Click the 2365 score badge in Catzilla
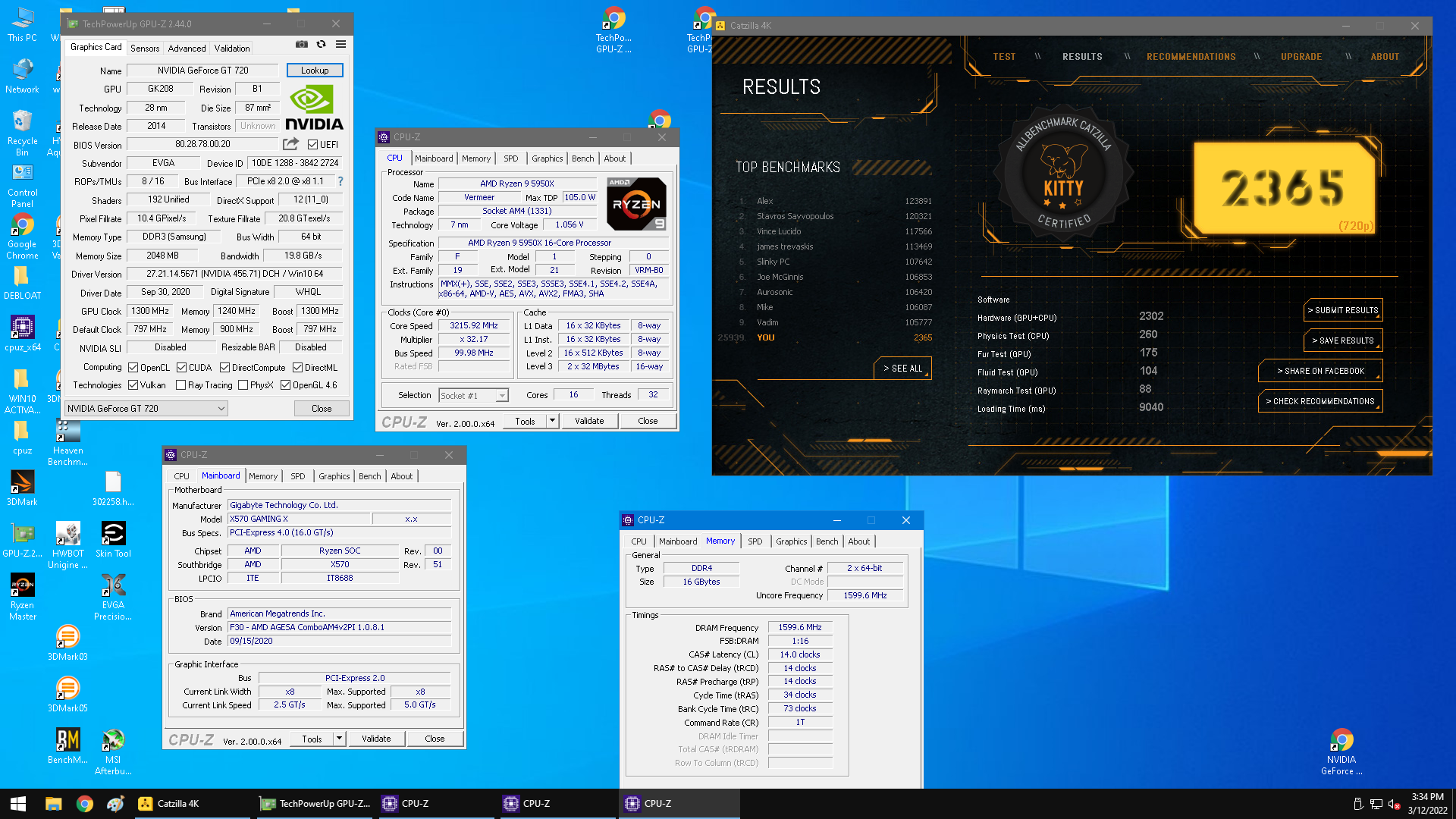The width and height of the screenshot is (1456, 819). click(1283, 188)
